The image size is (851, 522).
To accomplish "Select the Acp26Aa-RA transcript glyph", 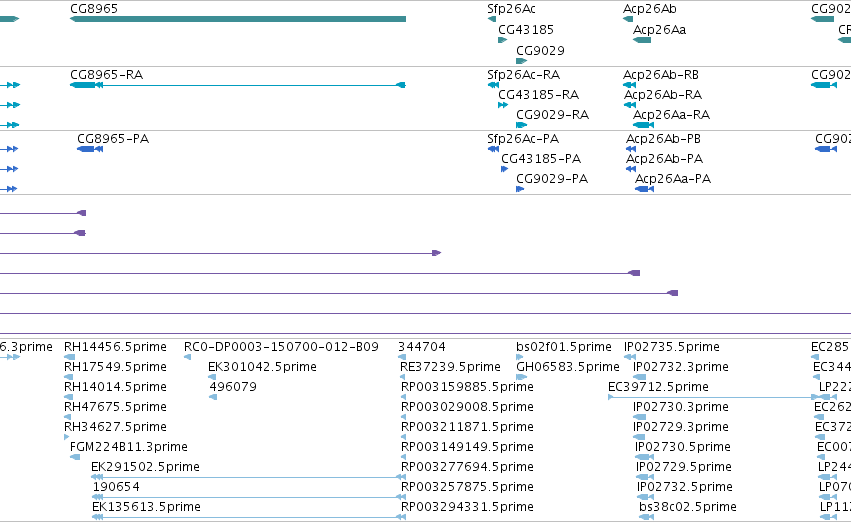I will coord(644,125).
